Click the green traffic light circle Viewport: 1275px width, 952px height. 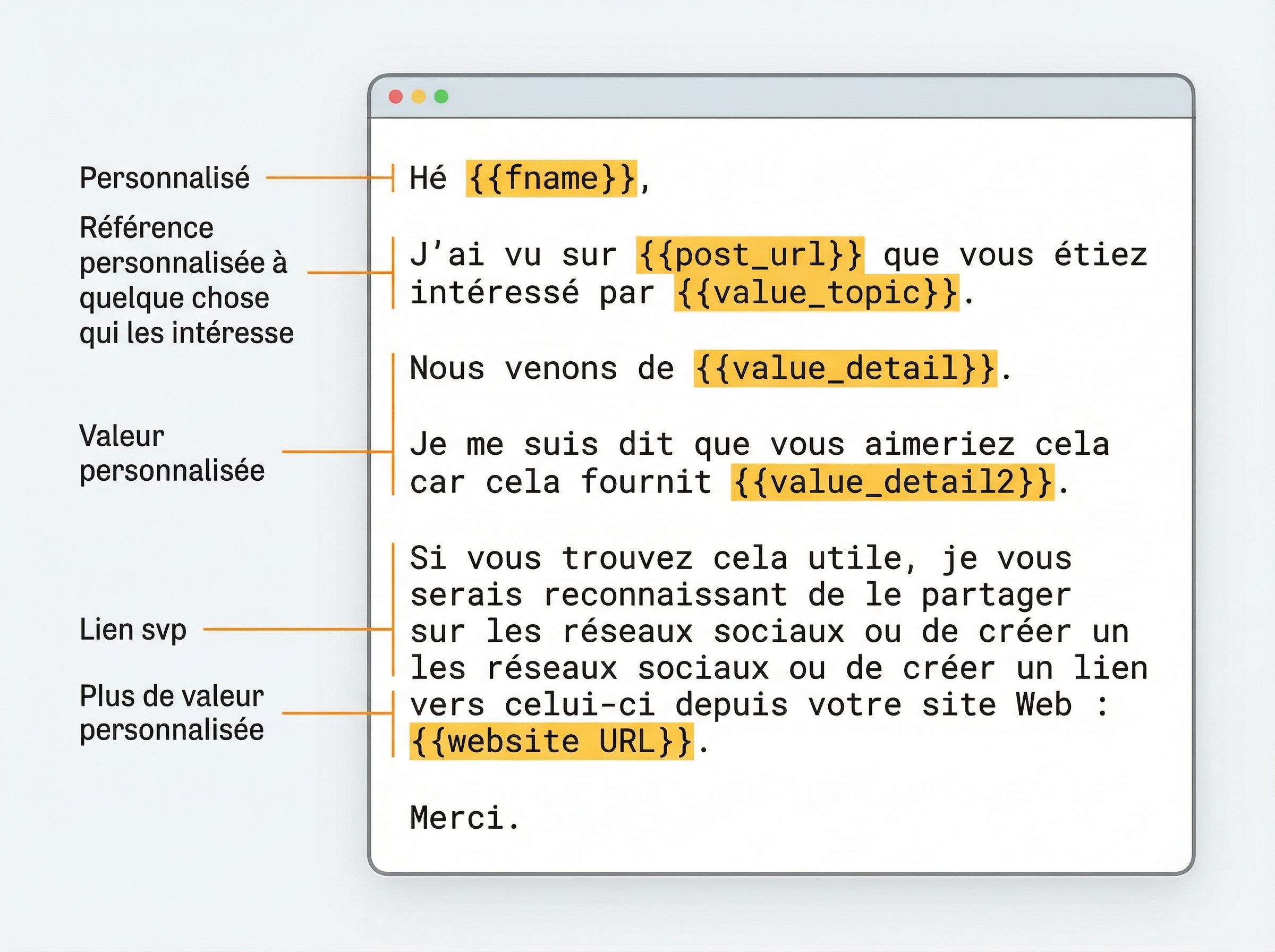[x=440, y=98]
